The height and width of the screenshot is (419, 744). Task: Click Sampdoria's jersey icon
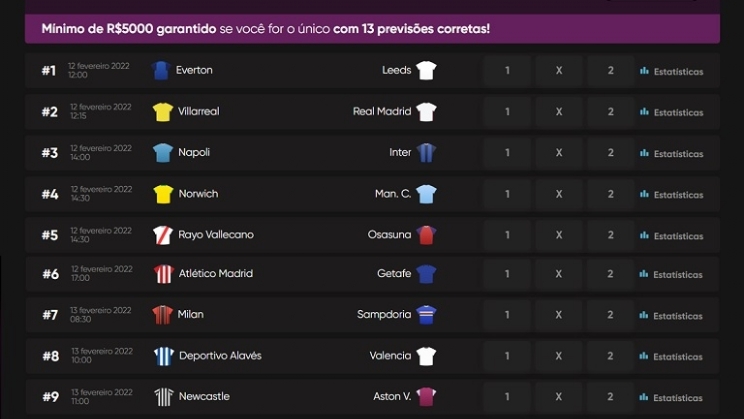point(427,314)
